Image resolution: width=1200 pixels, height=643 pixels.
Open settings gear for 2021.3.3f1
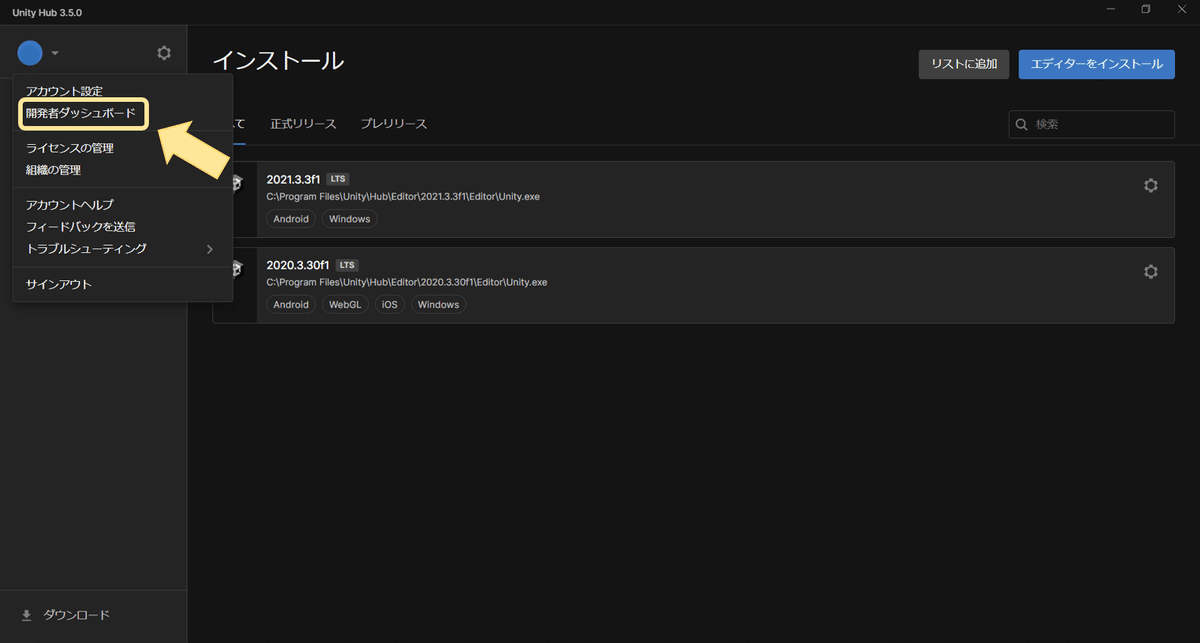(1151, 185)
